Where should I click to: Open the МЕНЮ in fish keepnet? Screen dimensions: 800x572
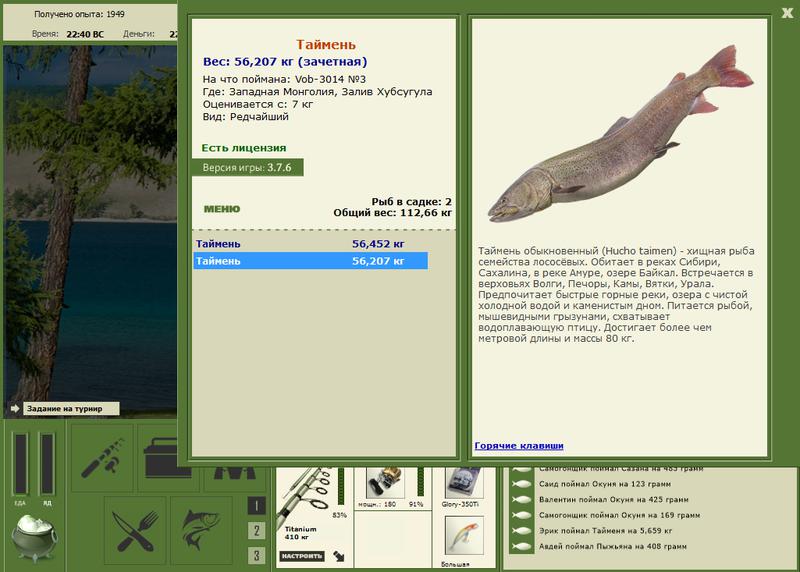pos(222,209)
